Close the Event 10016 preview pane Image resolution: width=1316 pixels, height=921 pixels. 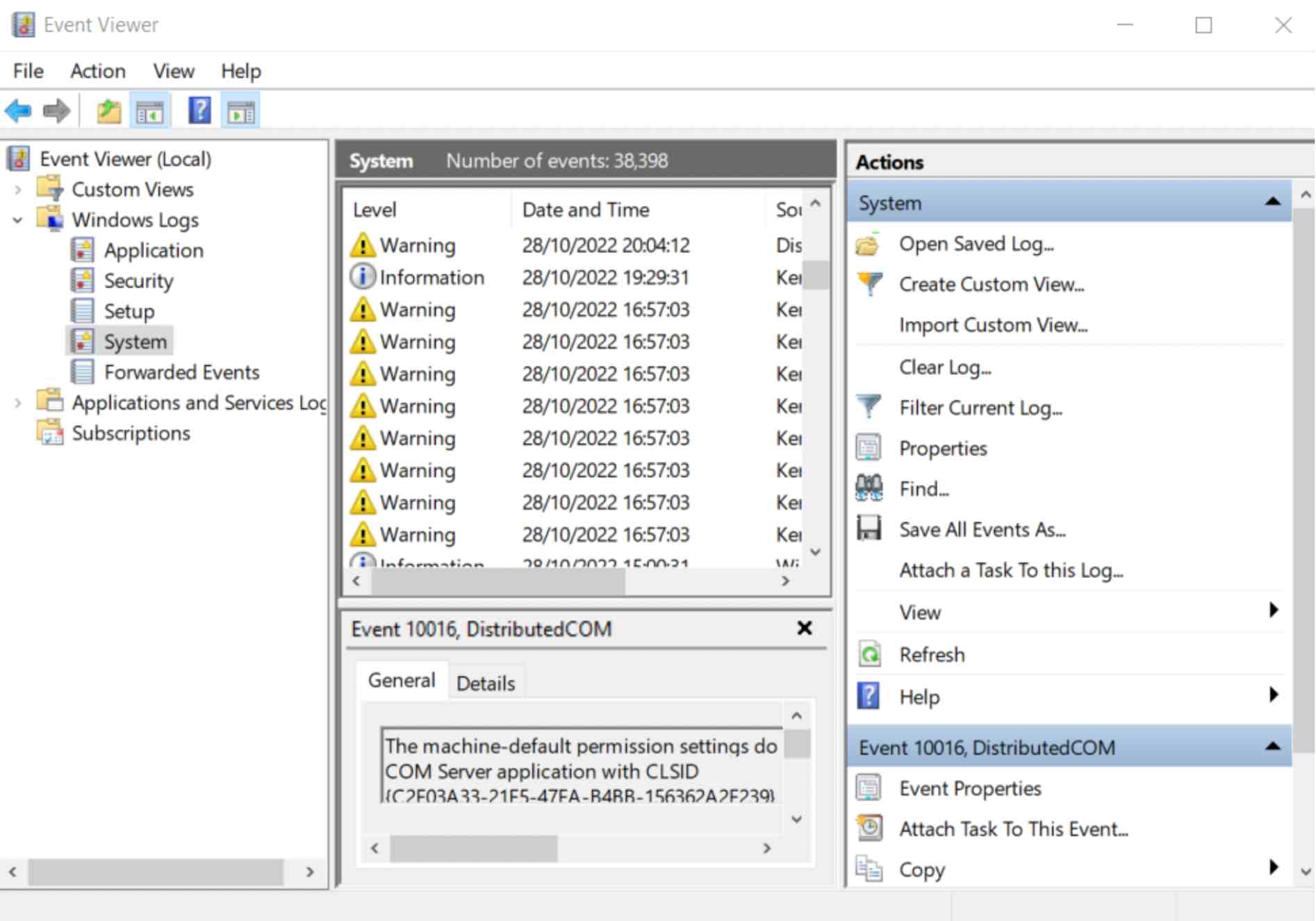(805, 628)
